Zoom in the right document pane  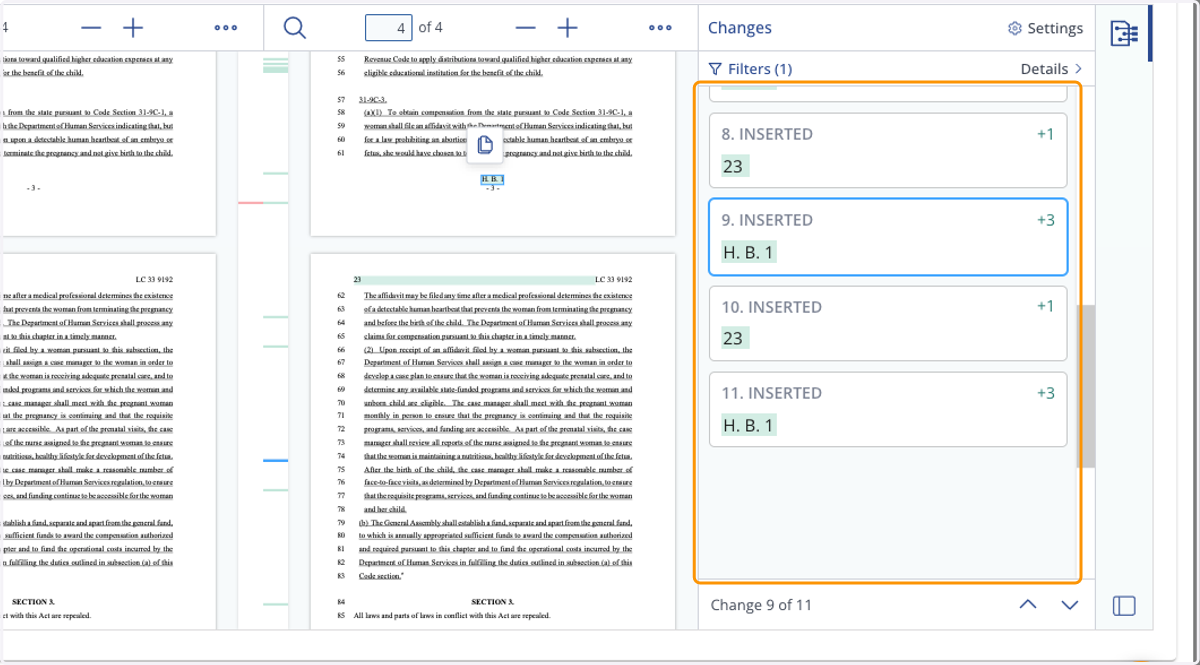(567, 28)
